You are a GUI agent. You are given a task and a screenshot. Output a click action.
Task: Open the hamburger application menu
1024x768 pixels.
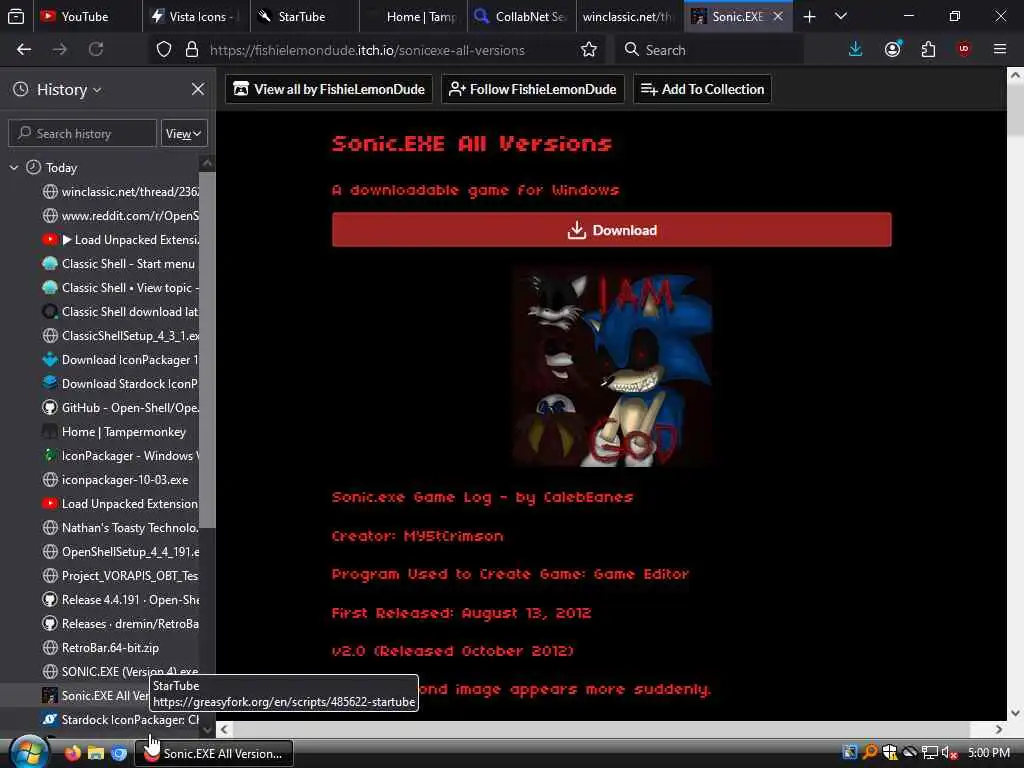coord(1000,50)
